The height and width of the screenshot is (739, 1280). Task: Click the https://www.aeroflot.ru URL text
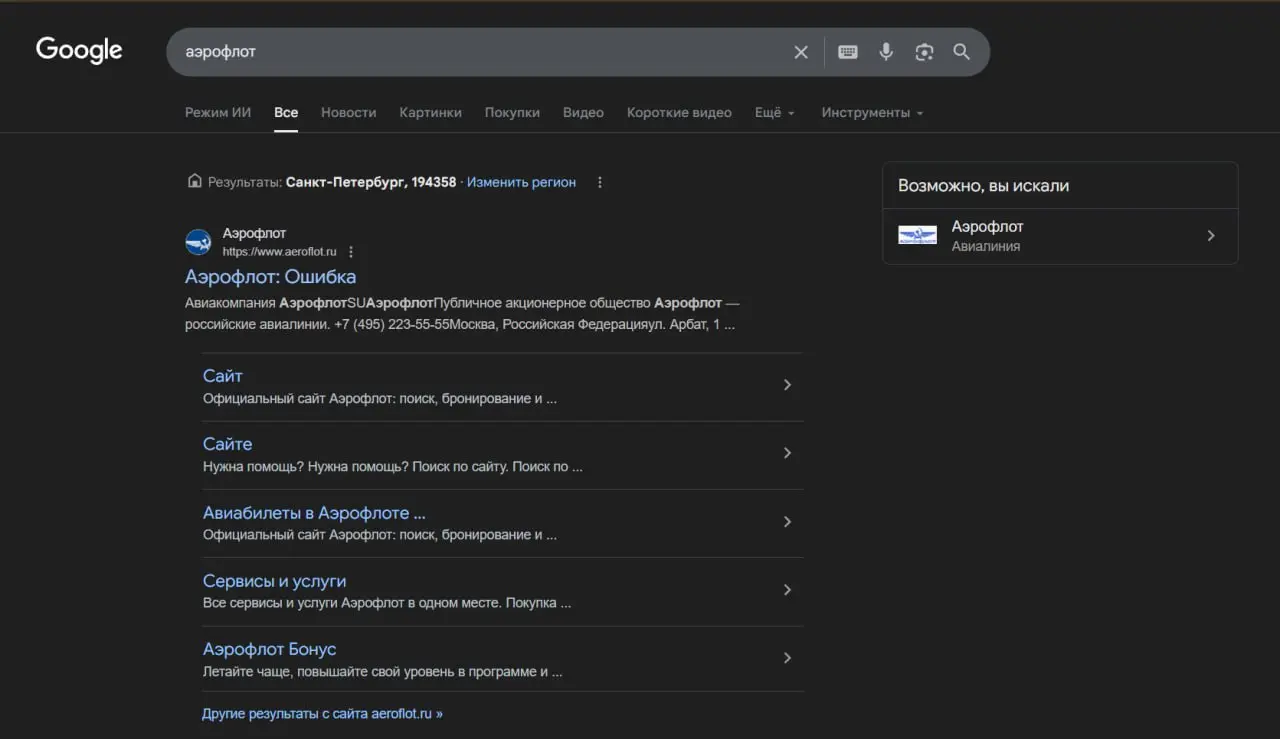coord(279,252)
